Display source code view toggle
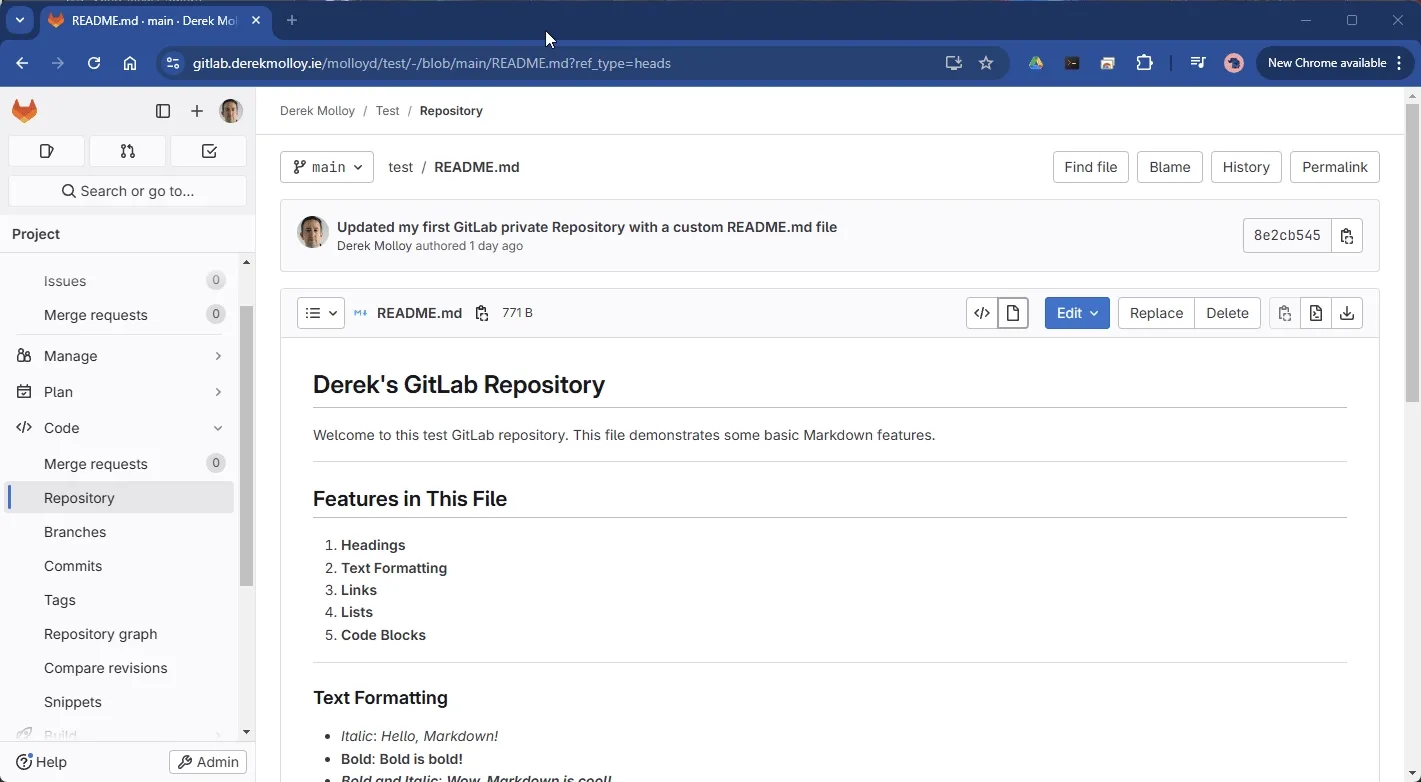Screen dimensions: 1421x782 [982, 313]
